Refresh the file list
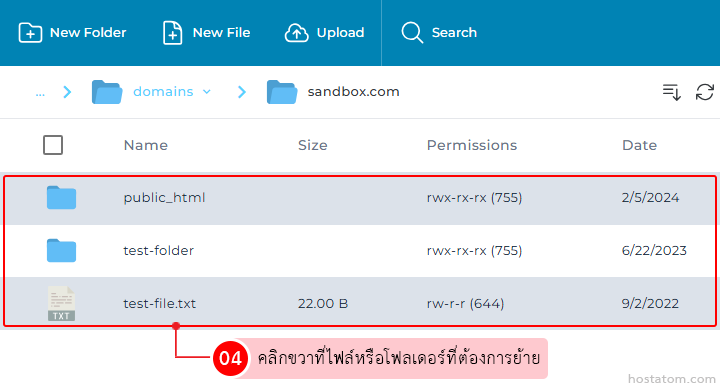 (x=704, y=92)
